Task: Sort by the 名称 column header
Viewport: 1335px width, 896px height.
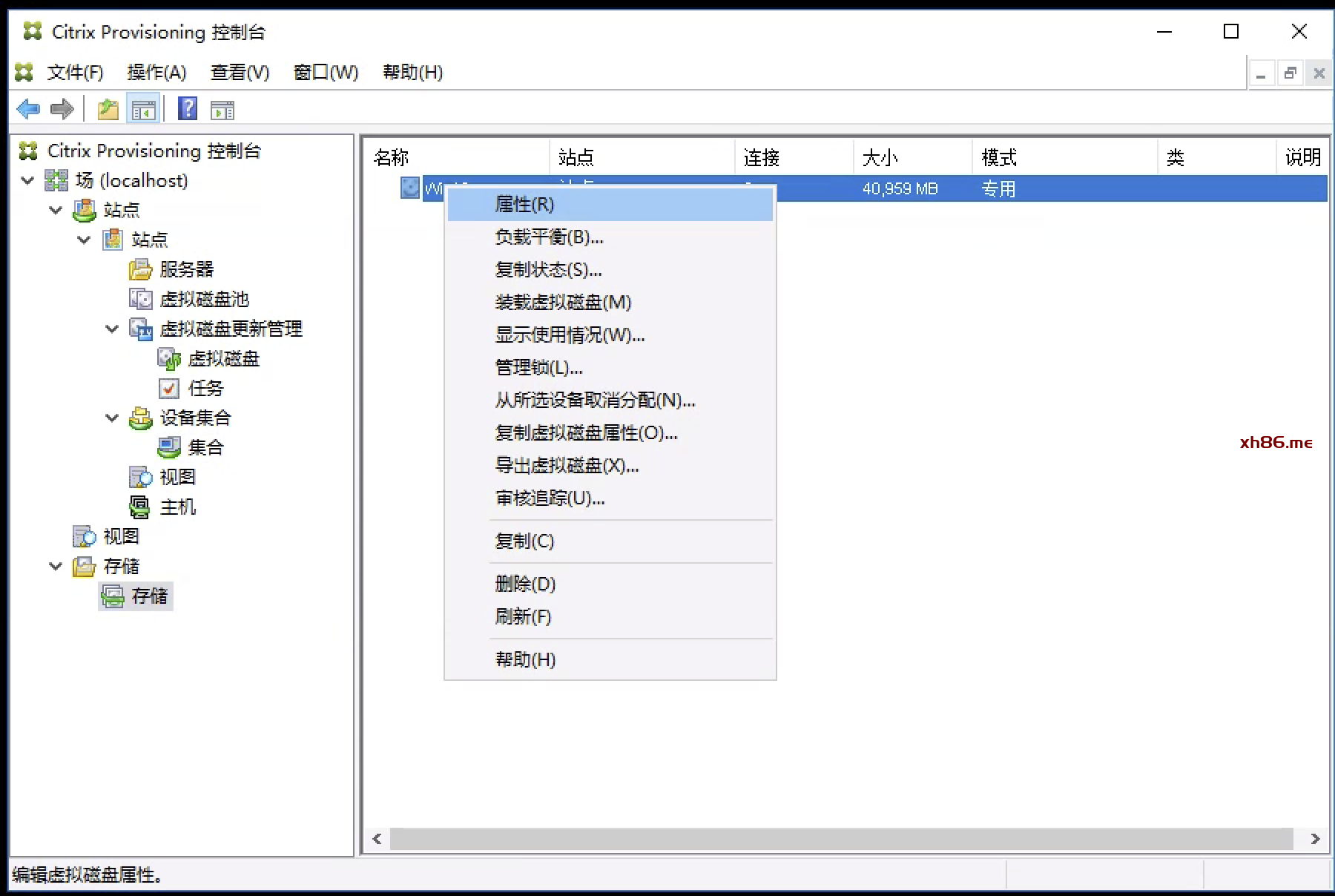Action: point(457,157)
